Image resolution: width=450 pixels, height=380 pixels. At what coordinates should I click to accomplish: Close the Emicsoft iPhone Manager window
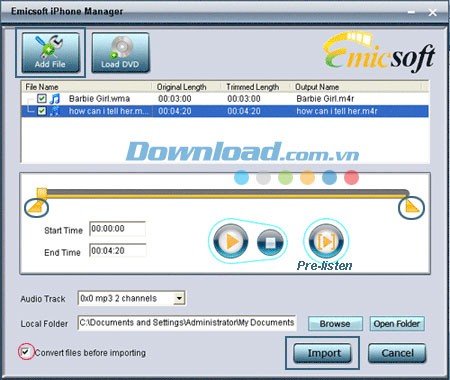coord(433,13)
